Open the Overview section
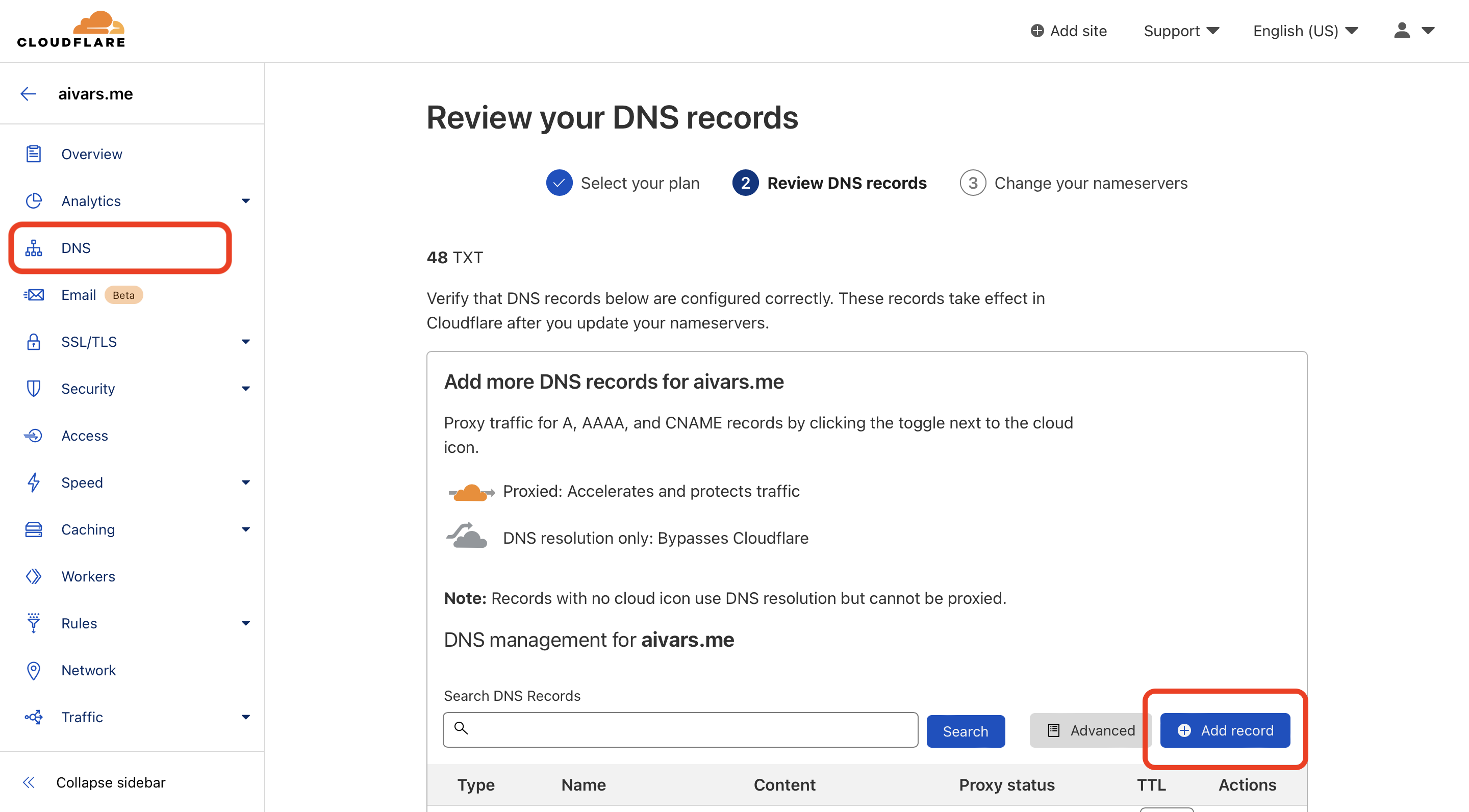 tap(91, 154)
